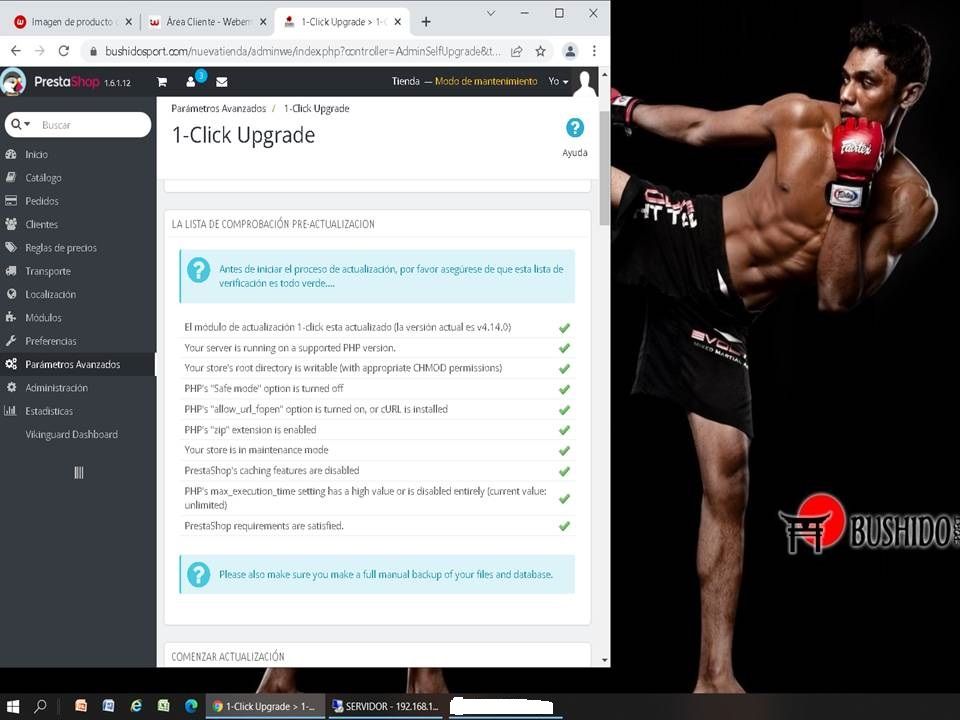Open Word from the taskbar
Image resolution: width=960 pixels, height=720 pixels.
point(108,706)
